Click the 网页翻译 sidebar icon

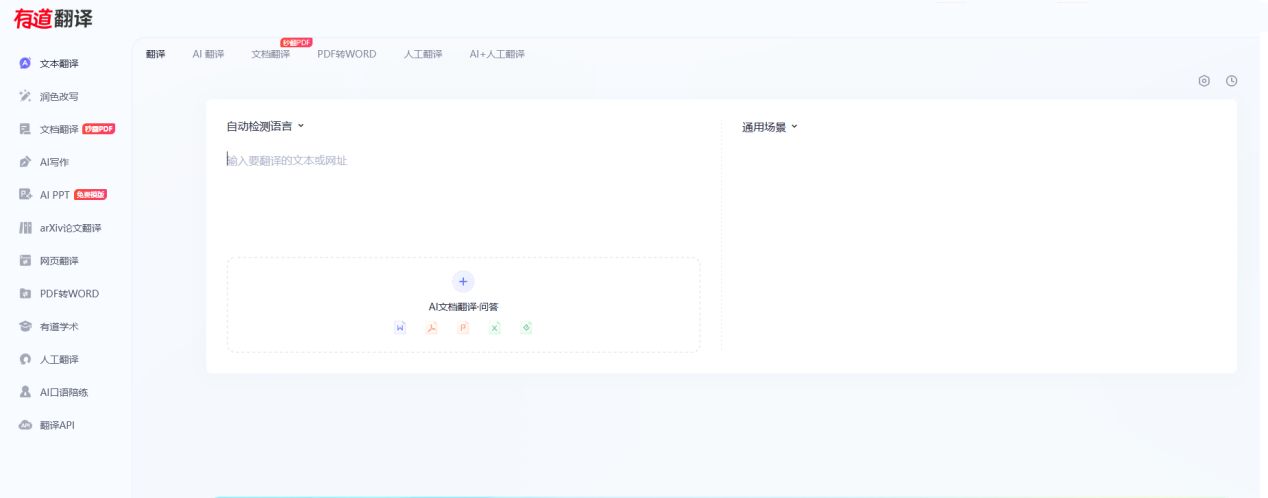tap(25, 261)
